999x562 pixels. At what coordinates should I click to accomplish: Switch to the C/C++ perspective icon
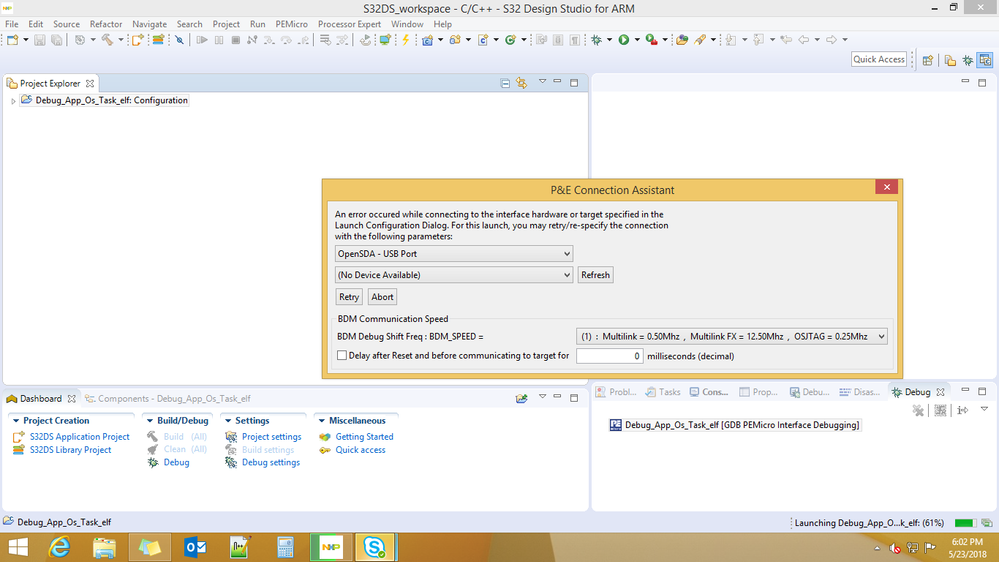point(985,60)
